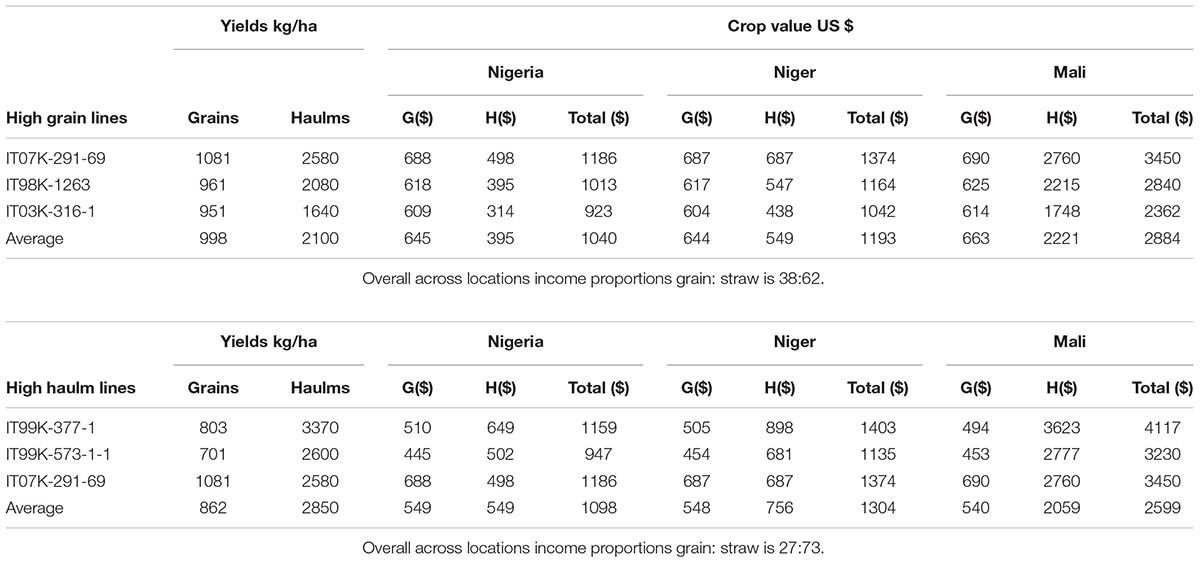Select the 'High haulm lines' column header
This screenshot has width=1200, height=563.
point(71,388)
